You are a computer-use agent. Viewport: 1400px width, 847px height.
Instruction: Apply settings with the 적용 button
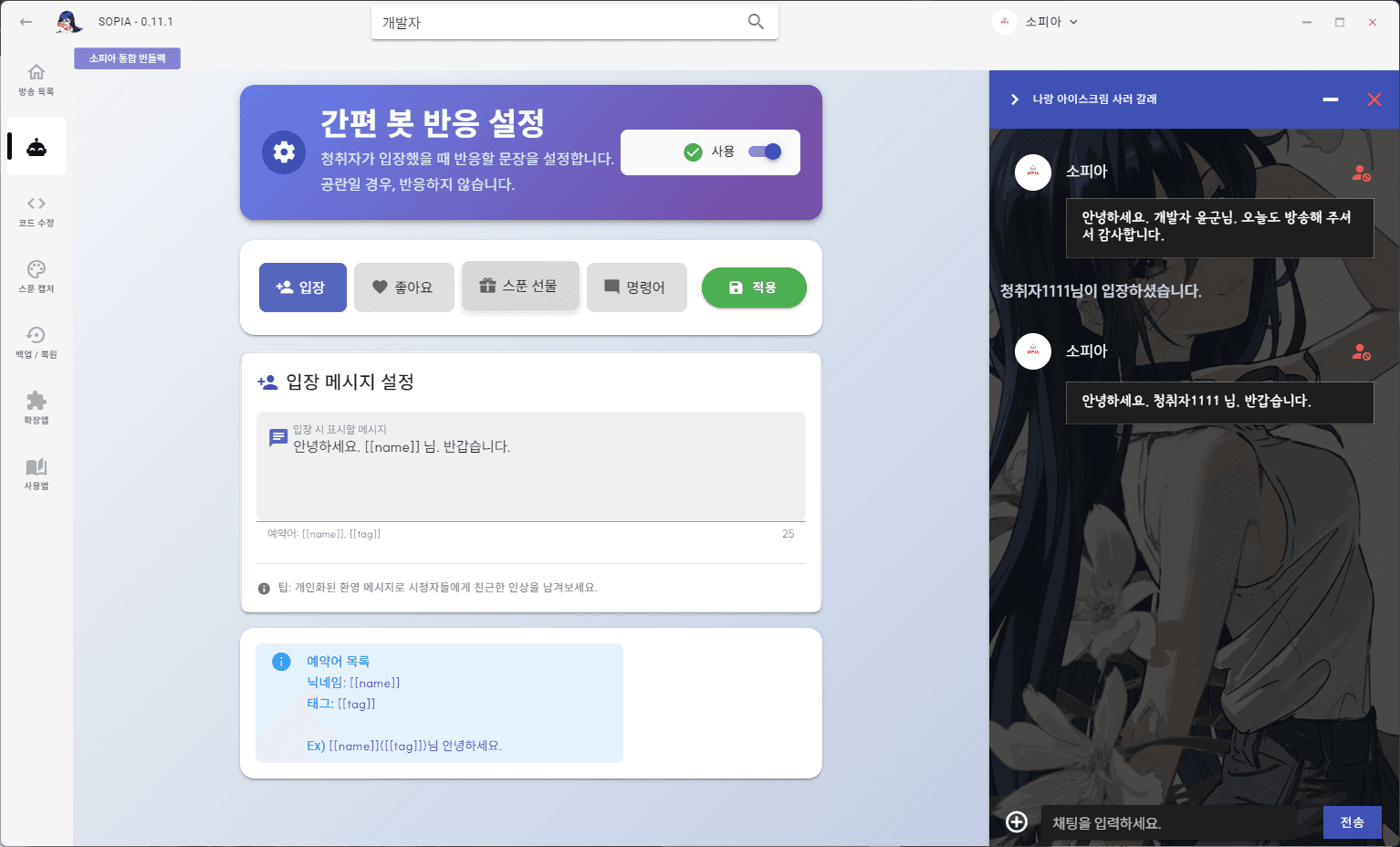point(754,287)
